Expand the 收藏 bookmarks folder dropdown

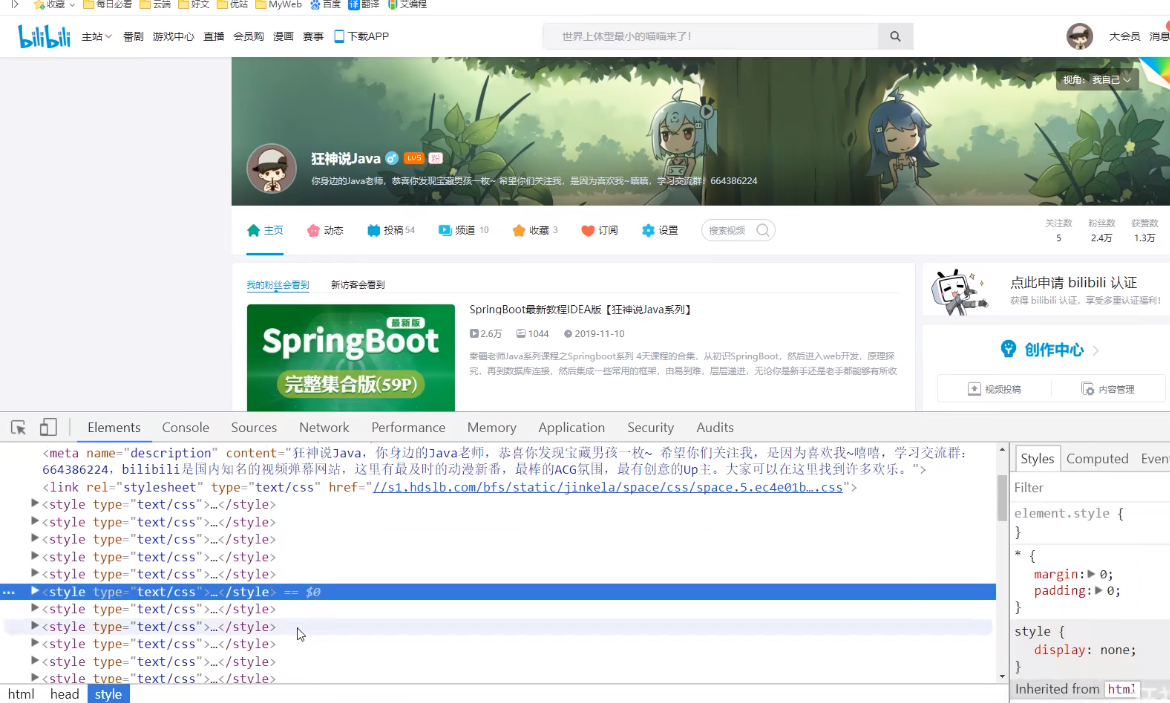pyautogui.click(x=72, y=4)
